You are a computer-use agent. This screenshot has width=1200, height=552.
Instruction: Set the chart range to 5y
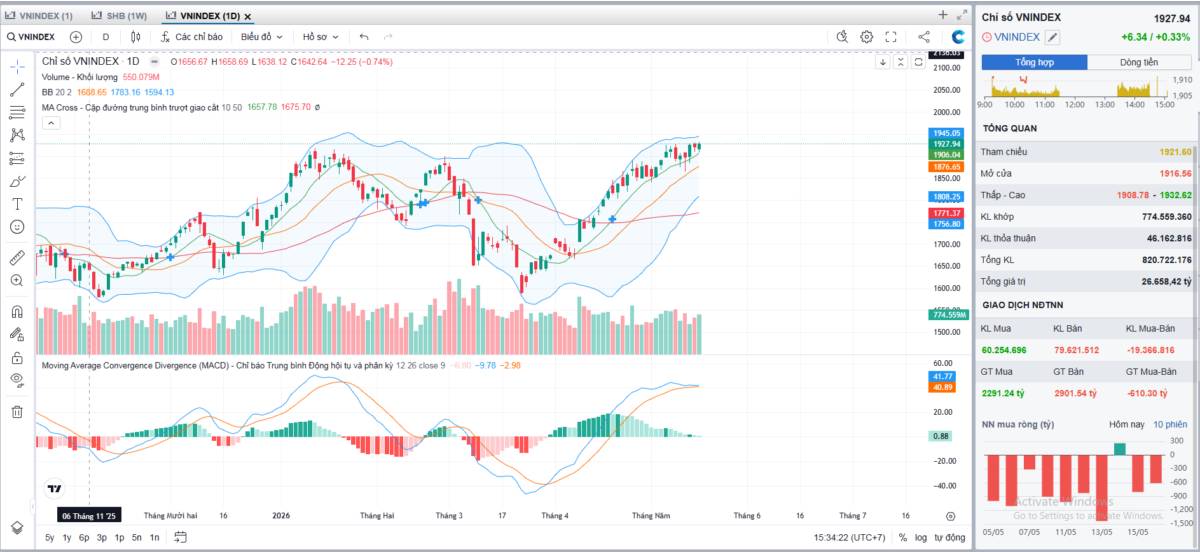coord(50,538)
